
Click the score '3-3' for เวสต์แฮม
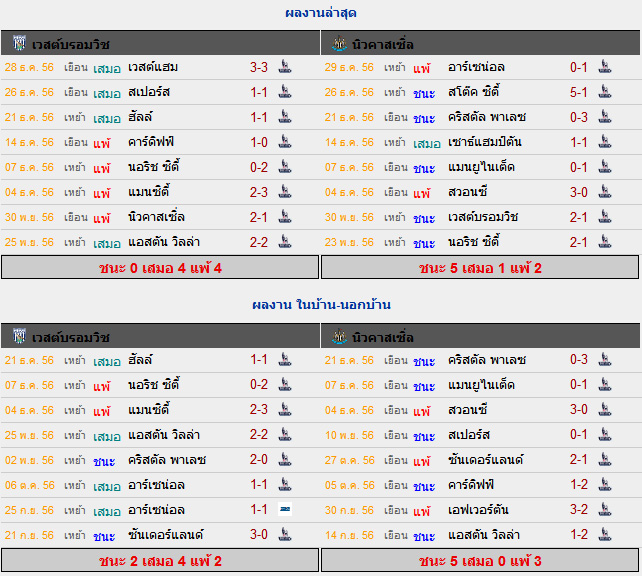click(259, 67)
